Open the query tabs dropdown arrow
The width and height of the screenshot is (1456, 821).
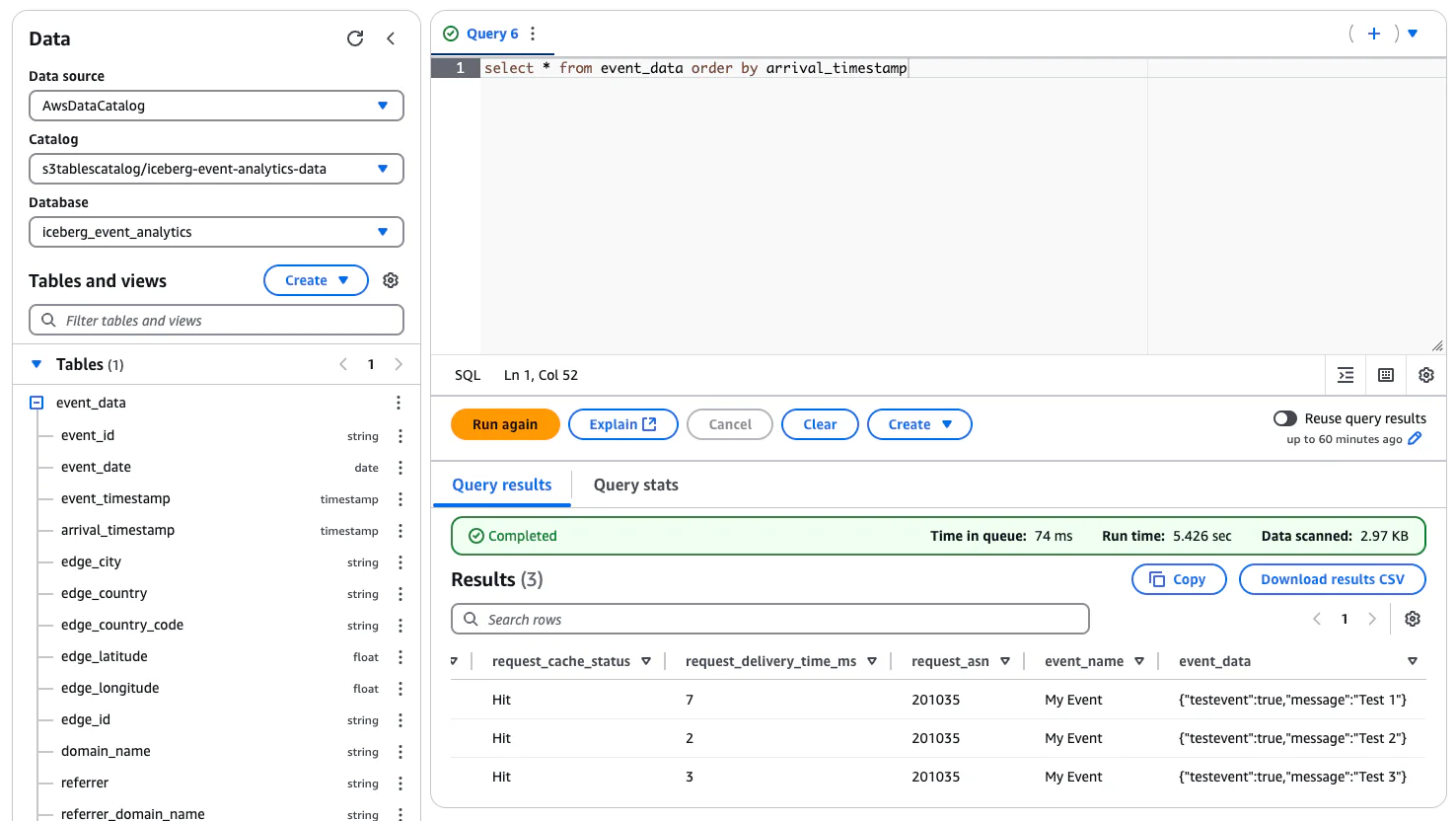[x=1413, y=34]
